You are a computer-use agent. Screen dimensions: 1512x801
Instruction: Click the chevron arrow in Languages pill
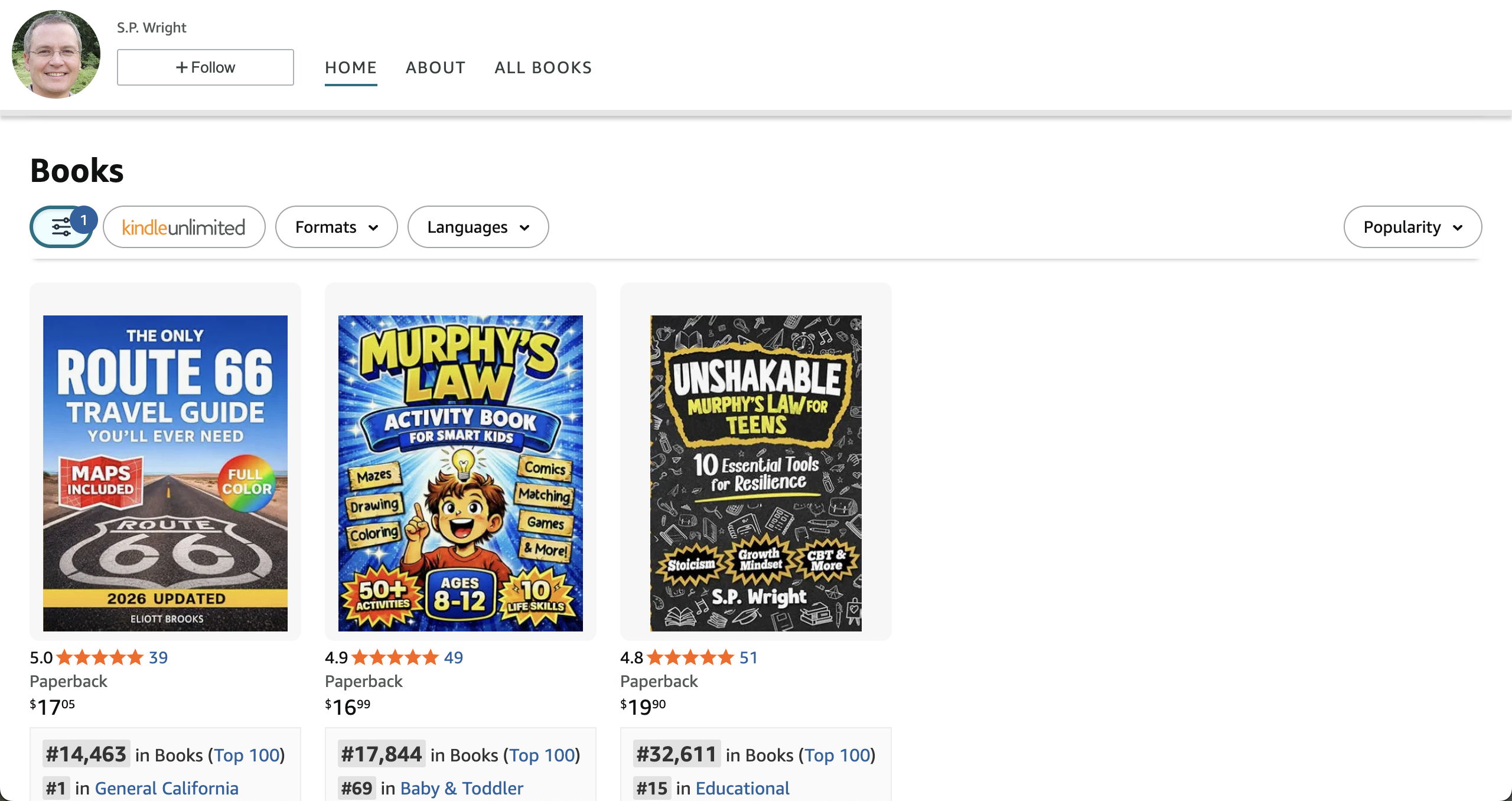[524, 227]
